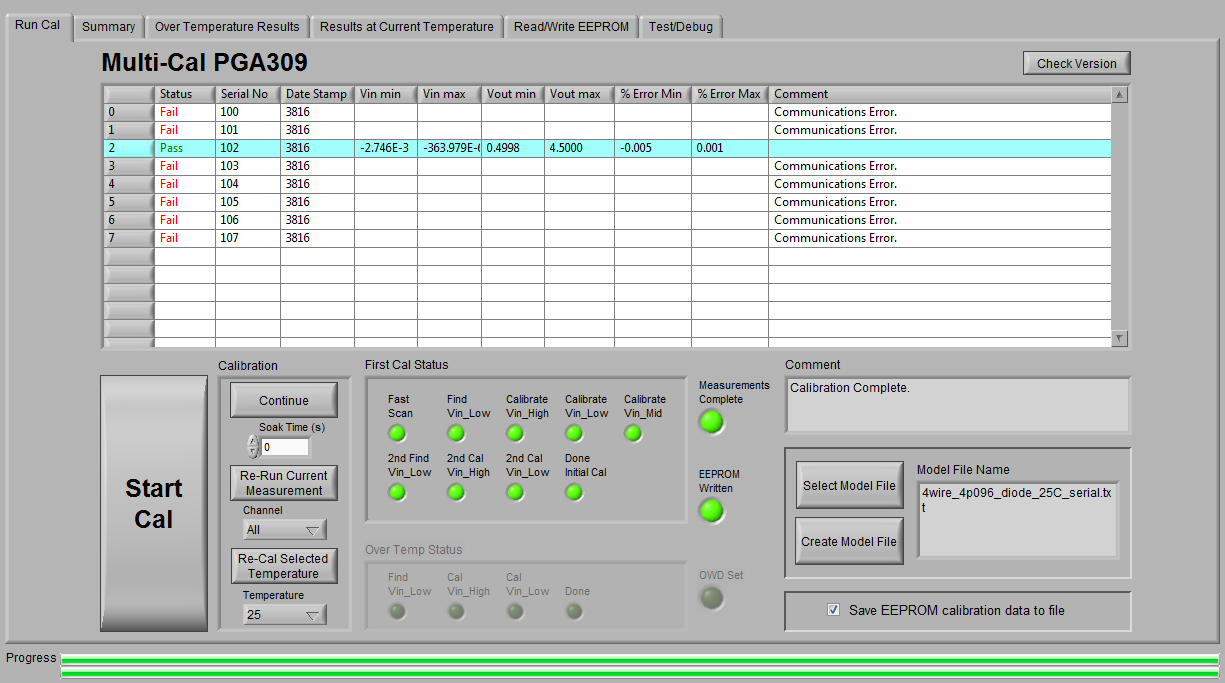
Task: Click the OWD Set LED
Action: (x=711, y=598)
